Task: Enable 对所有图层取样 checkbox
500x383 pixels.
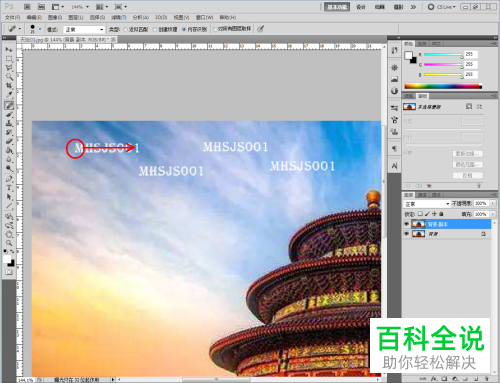Action: (215, 29)
